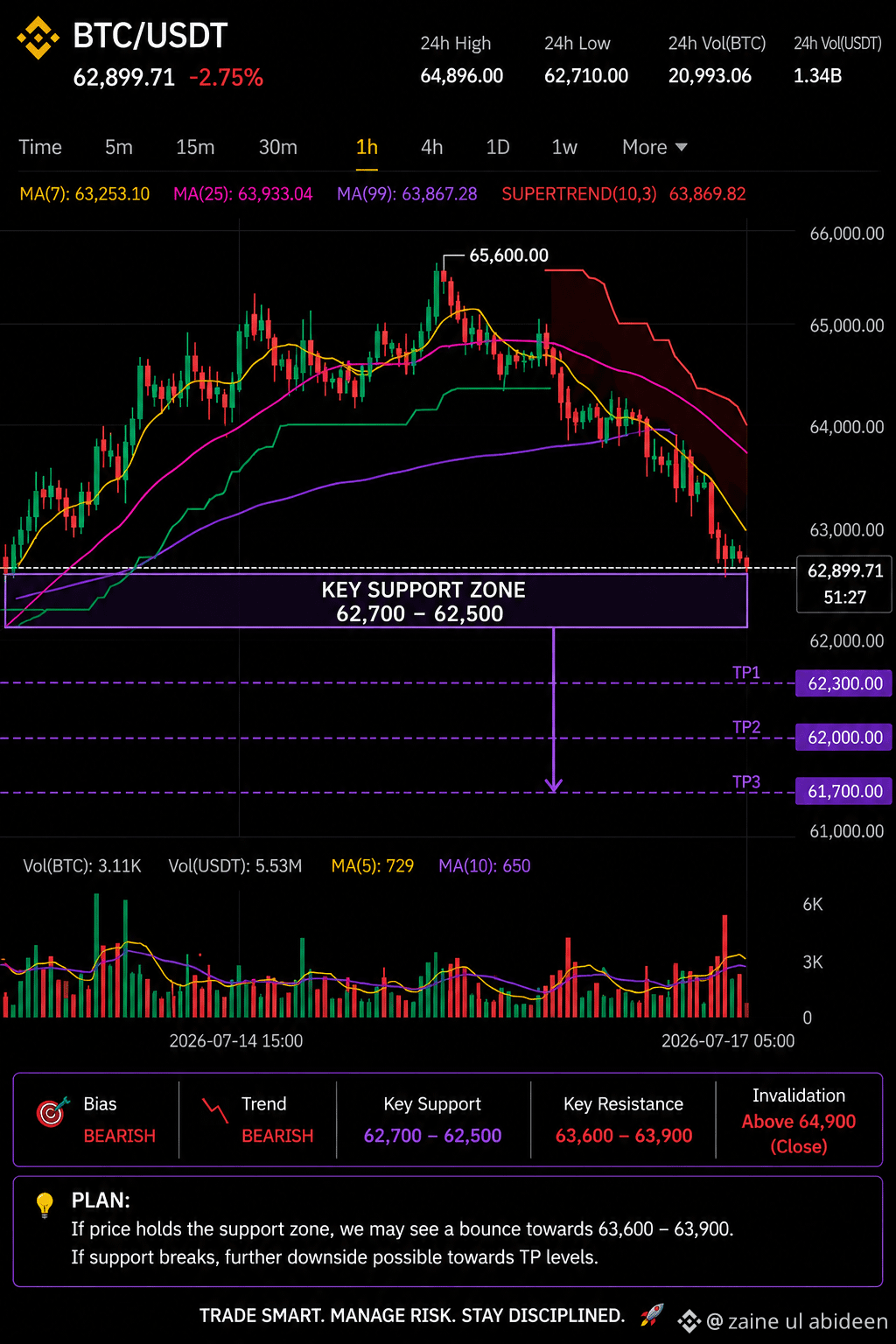Switch to the 5m interval
Viewport: 896px width, 1344px height.
pos(119,147)
